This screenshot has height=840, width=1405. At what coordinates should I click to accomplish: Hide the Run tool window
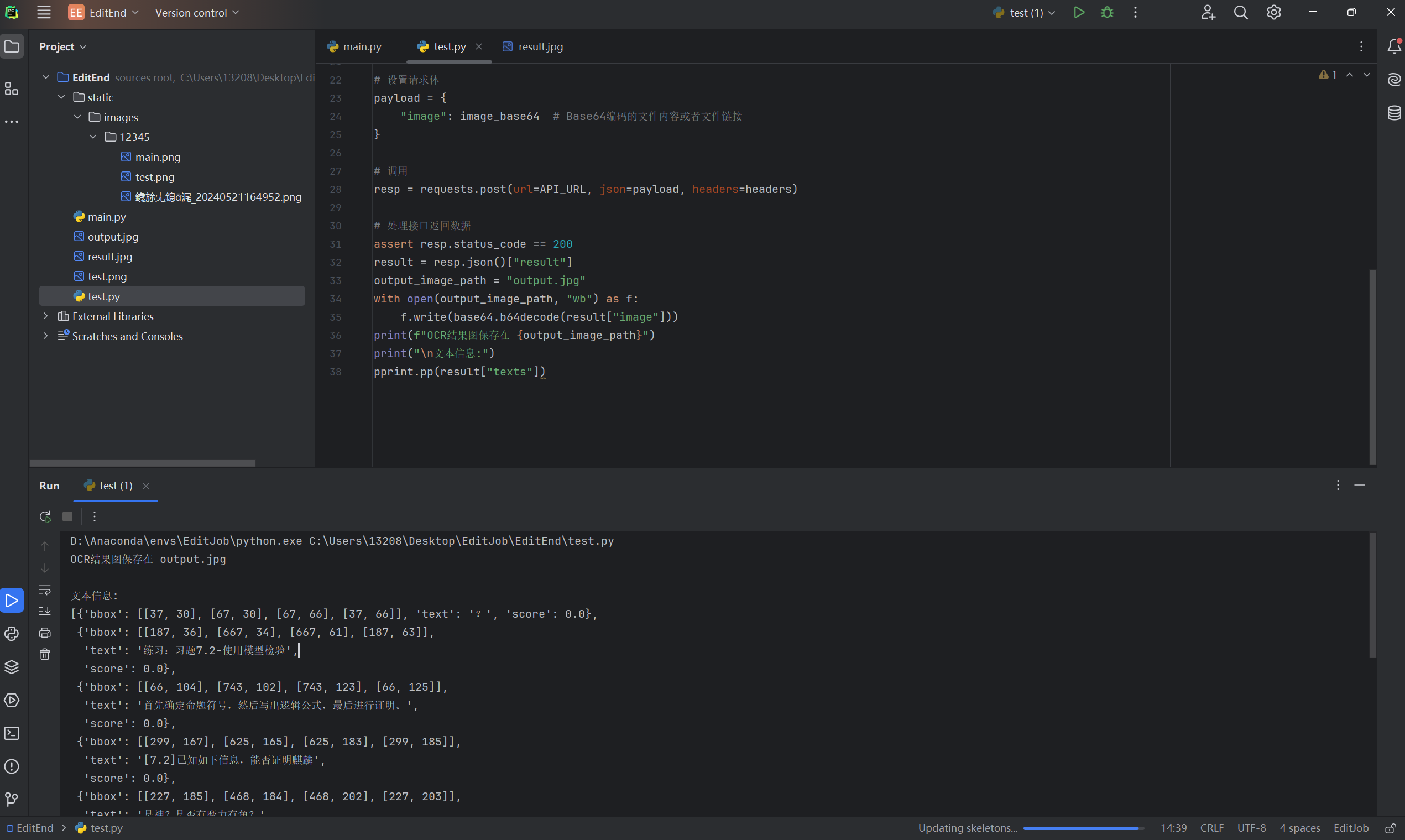1360,485
